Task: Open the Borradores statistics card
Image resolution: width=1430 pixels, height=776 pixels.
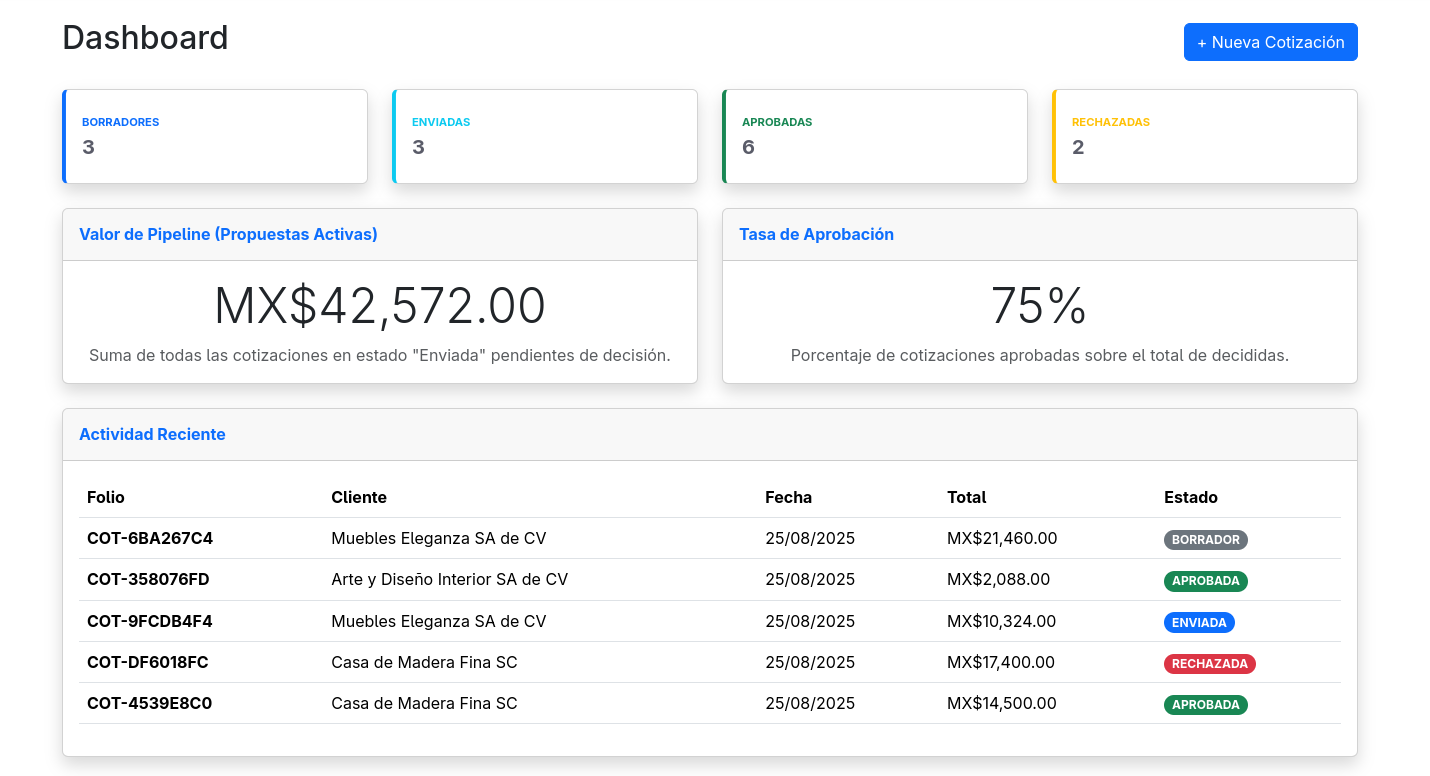Action: point(214,136)
